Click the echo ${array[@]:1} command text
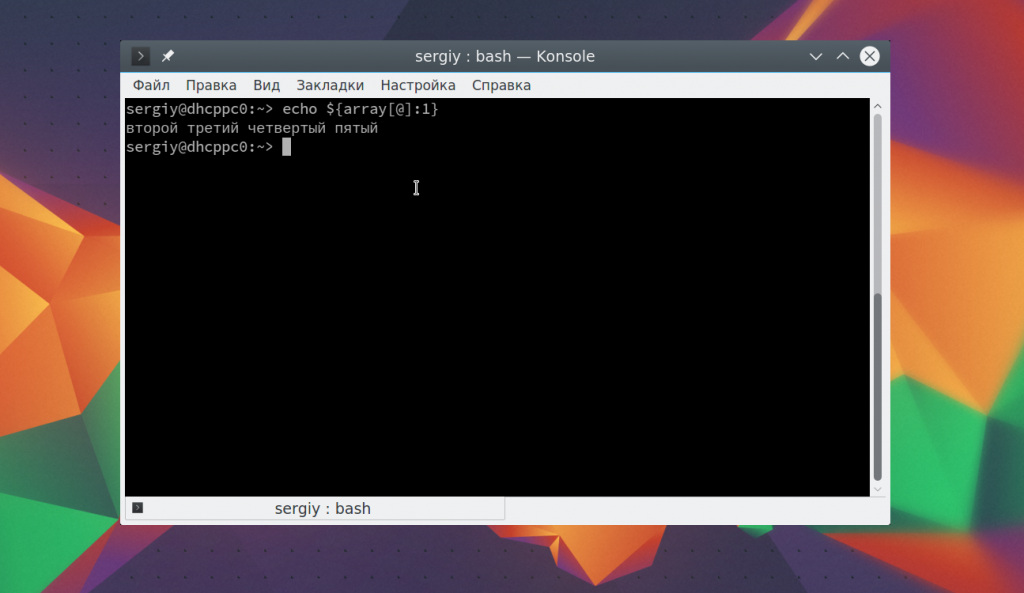Viewport: 1024px width, 593px height. point(360,109)
